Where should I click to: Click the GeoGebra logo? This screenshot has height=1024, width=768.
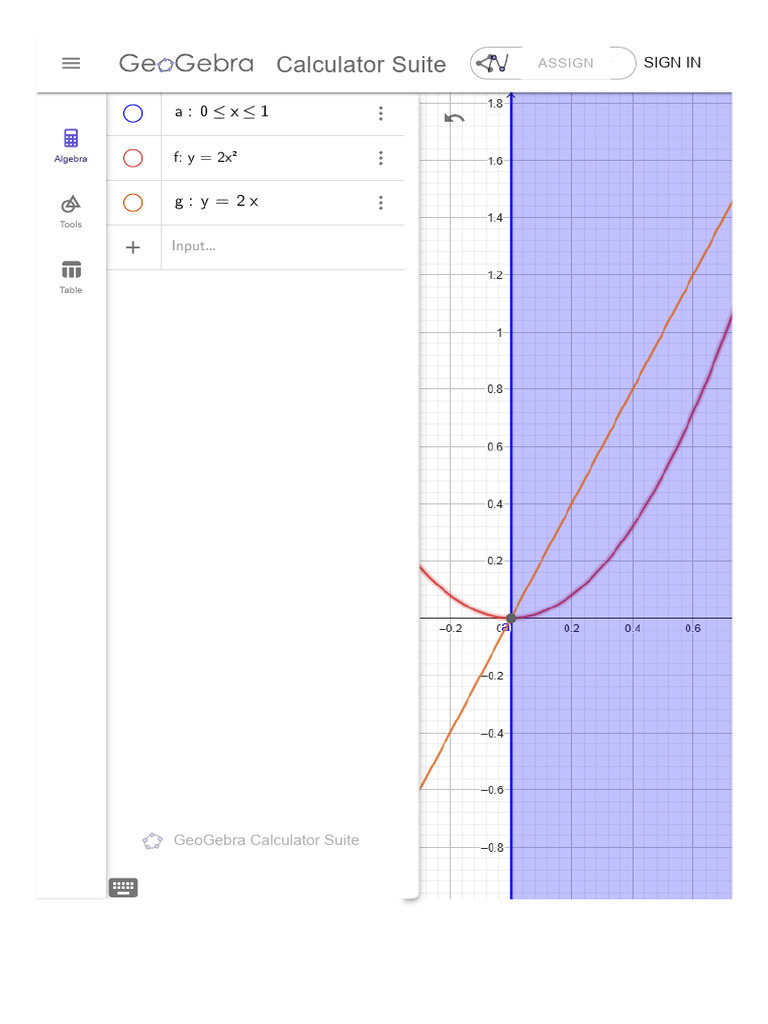(x=186, y=63)
